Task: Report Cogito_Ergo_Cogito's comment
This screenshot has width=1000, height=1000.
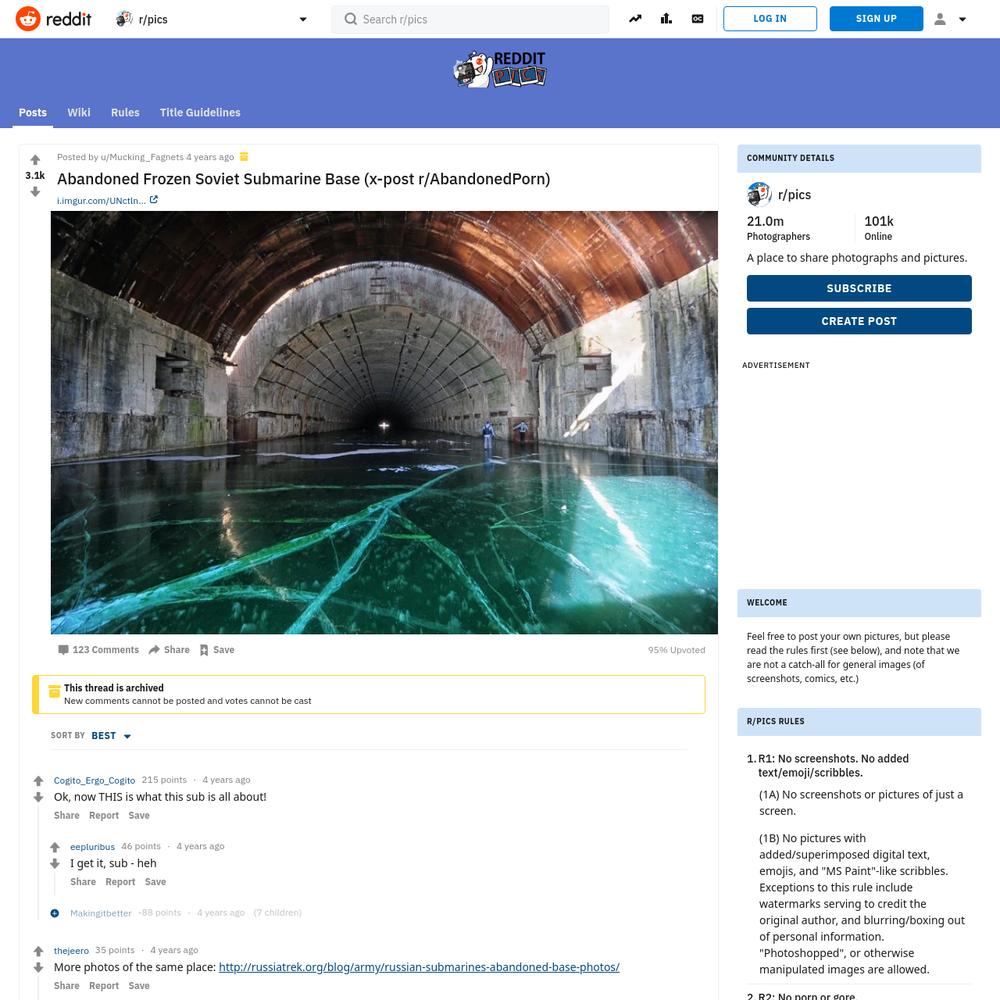Action: (104, 816)
